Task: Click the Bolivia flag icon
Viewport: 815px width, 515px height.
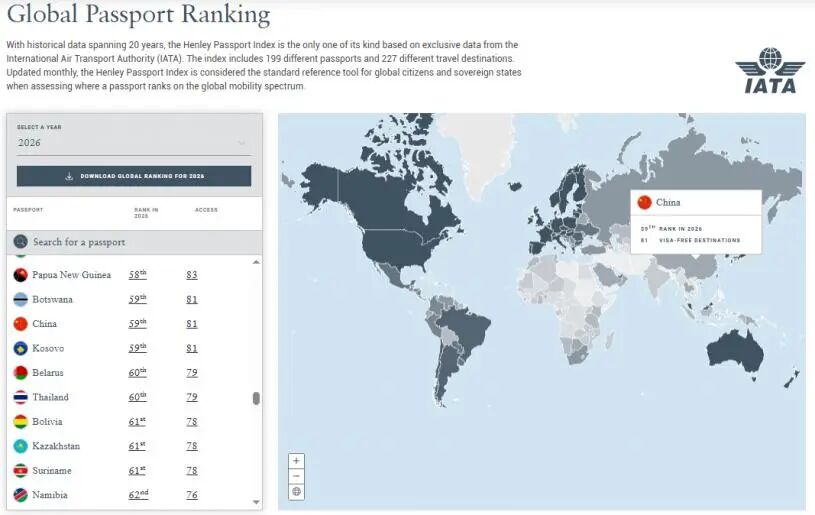Action: [x=20, y=421]
